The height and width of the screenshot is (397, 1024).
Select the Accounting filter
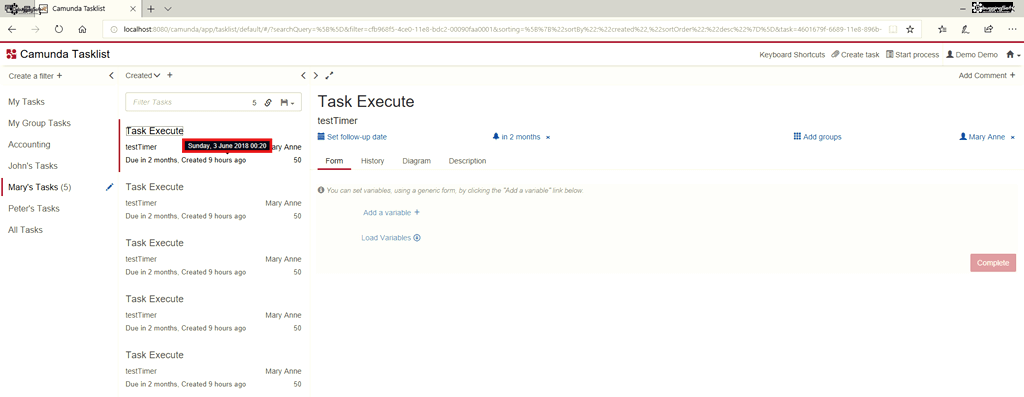point(29,144)
